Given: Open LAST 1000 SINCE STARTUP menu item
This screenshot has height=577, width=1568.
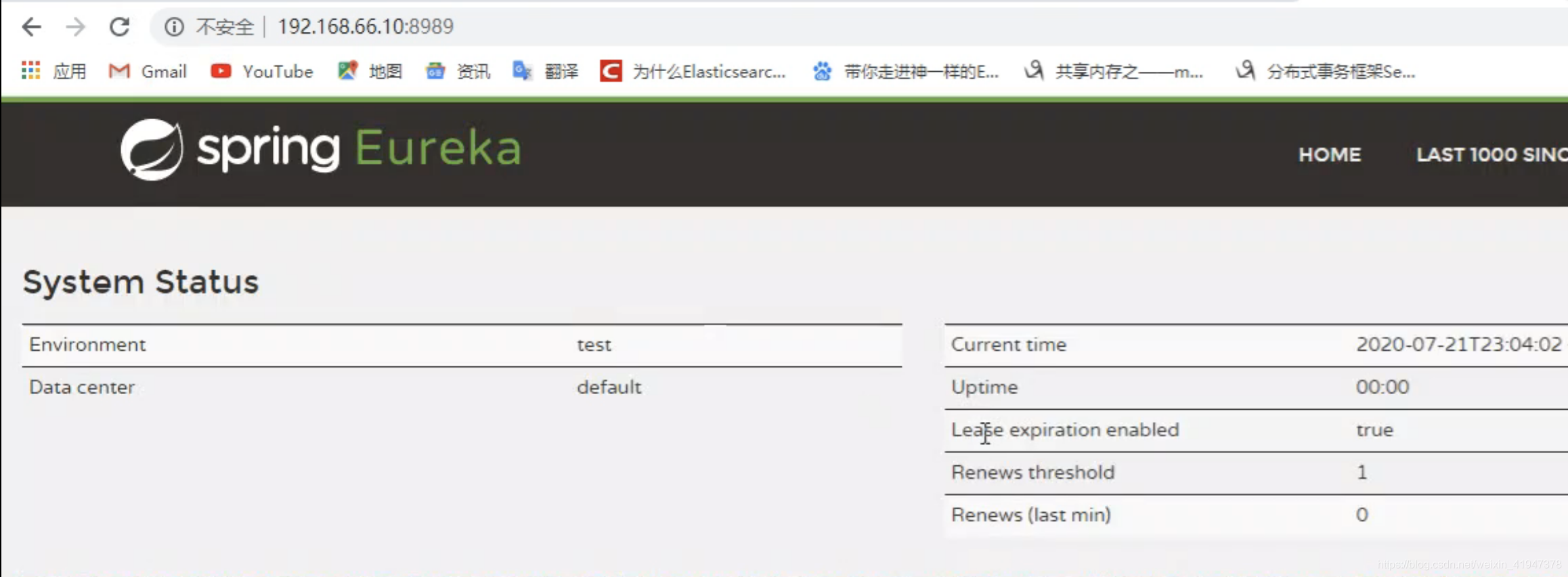Looking at the screenshot, I should coord(1492,154).
